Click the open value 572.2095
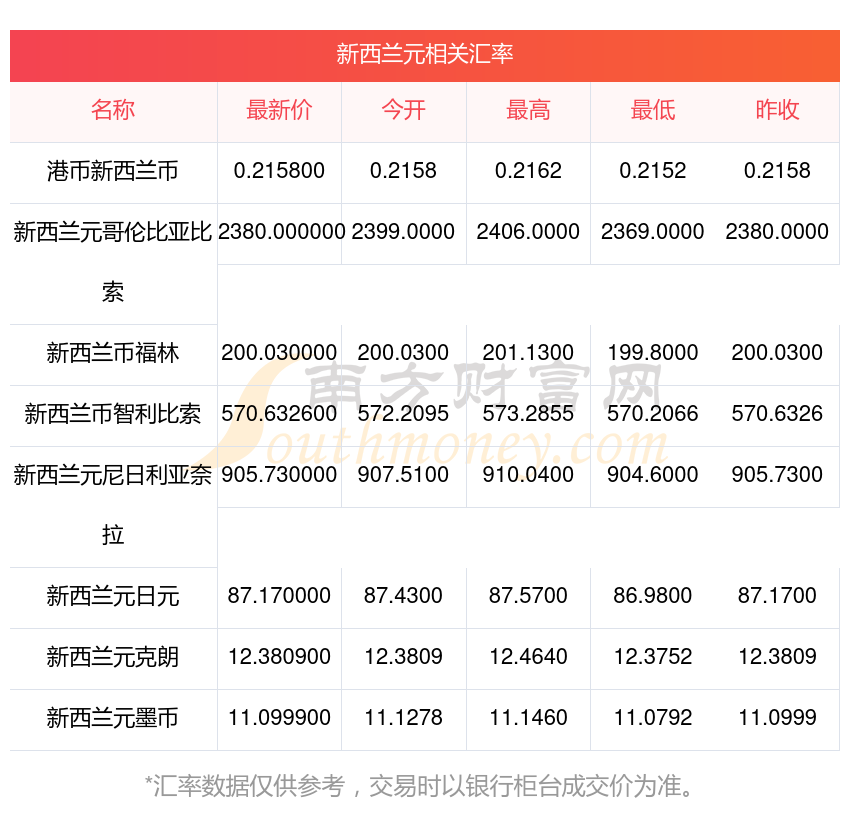The width and height of the screenshot is (850, 817). [x=403, y=414]
